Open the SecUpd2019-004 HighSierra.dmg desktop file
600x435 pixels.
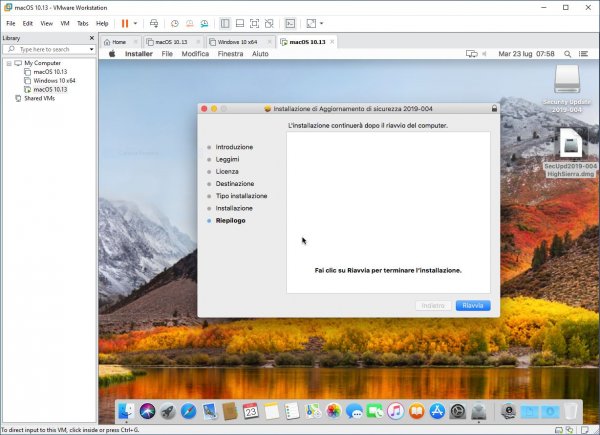point(571,142)
